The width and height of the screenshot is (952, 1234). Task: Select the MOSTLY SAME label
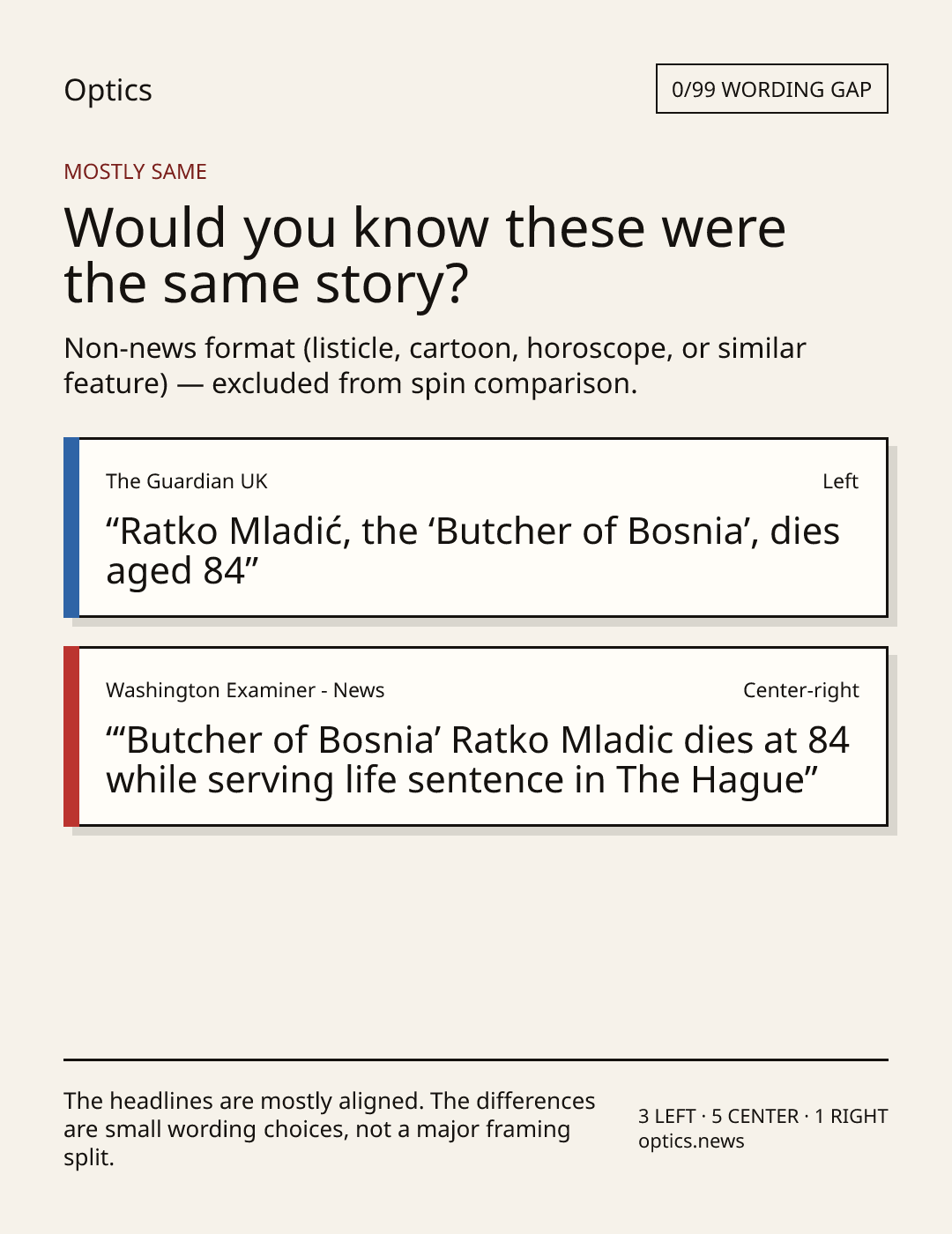coord(135,172)
